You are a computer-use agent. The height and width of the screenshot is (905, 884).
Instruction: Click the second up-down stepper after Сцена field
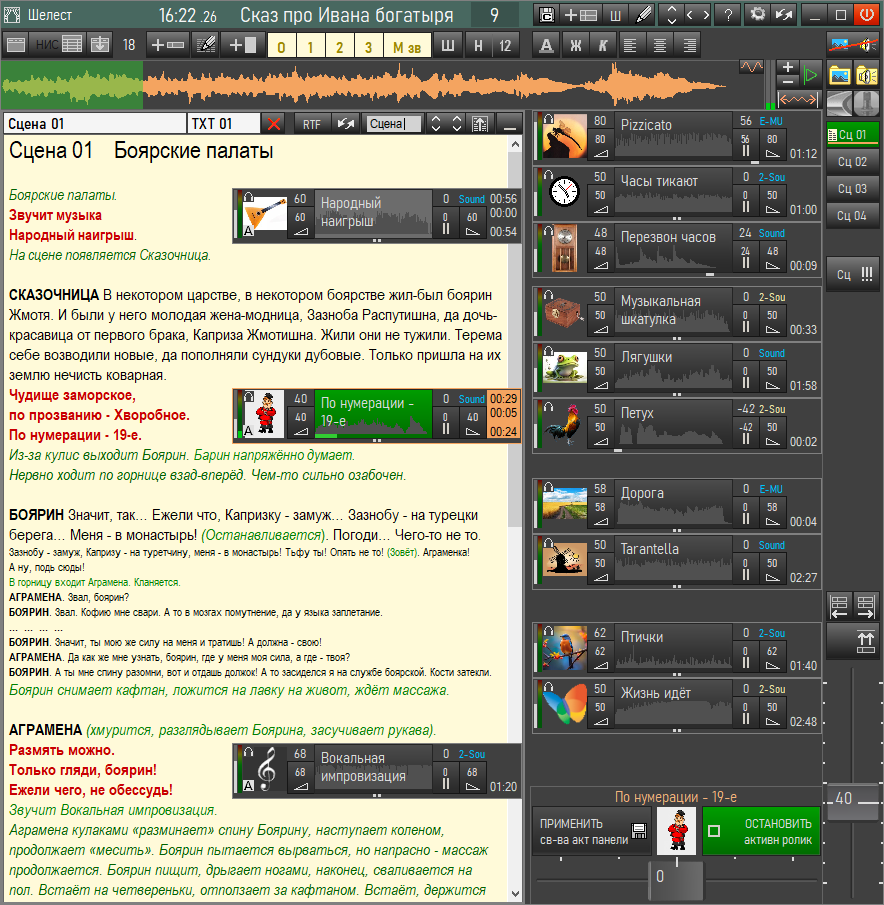[x=457, y=124]
